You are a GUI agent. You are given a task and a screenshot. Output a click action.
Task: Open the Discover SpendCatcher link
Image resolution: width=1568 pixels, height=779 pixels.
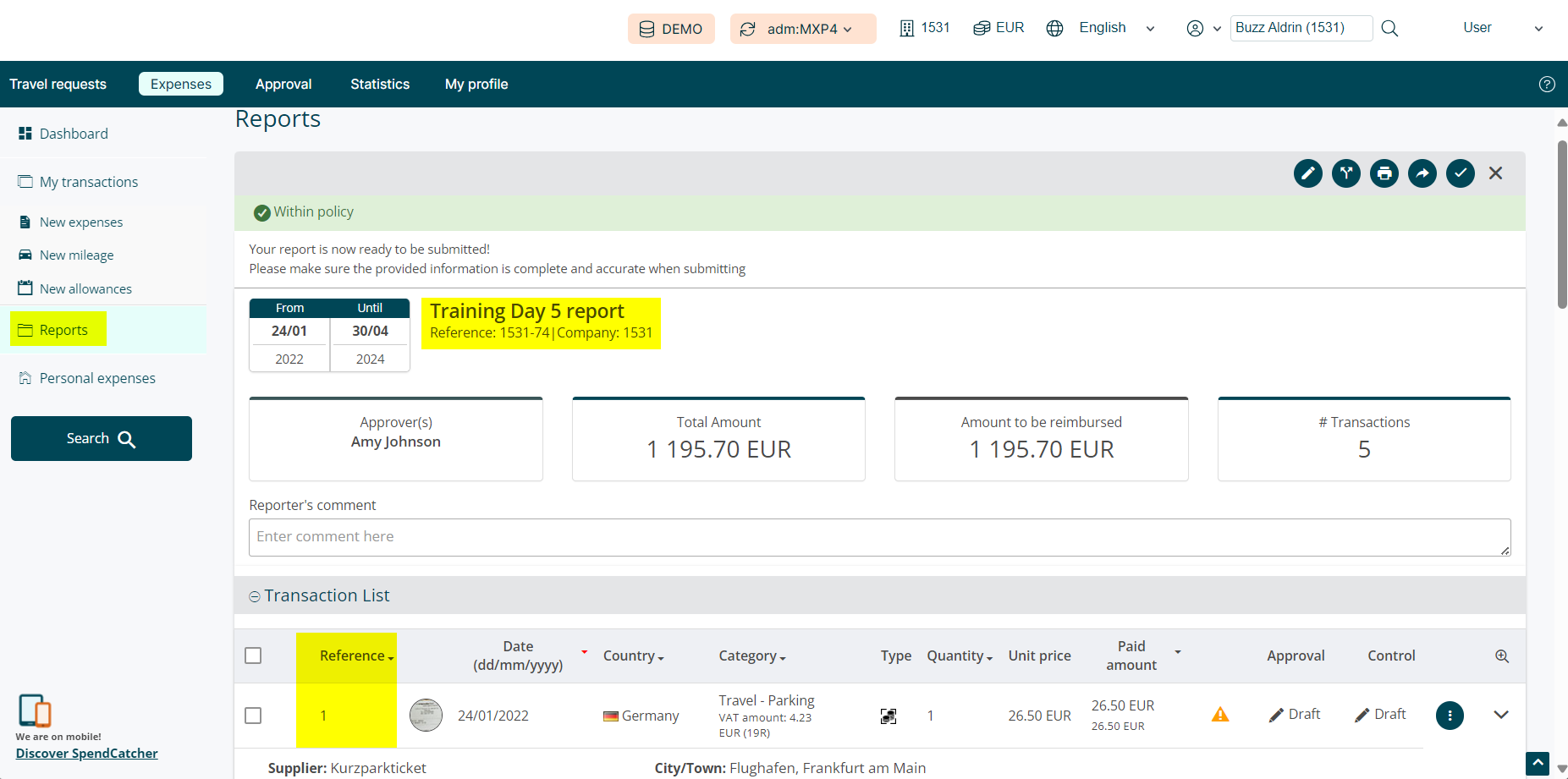86,754
